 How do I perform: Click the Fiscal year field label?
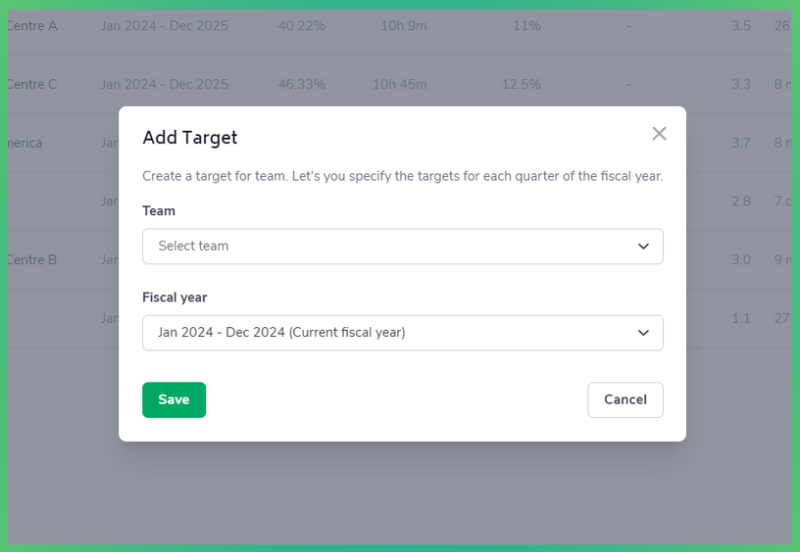175,298
